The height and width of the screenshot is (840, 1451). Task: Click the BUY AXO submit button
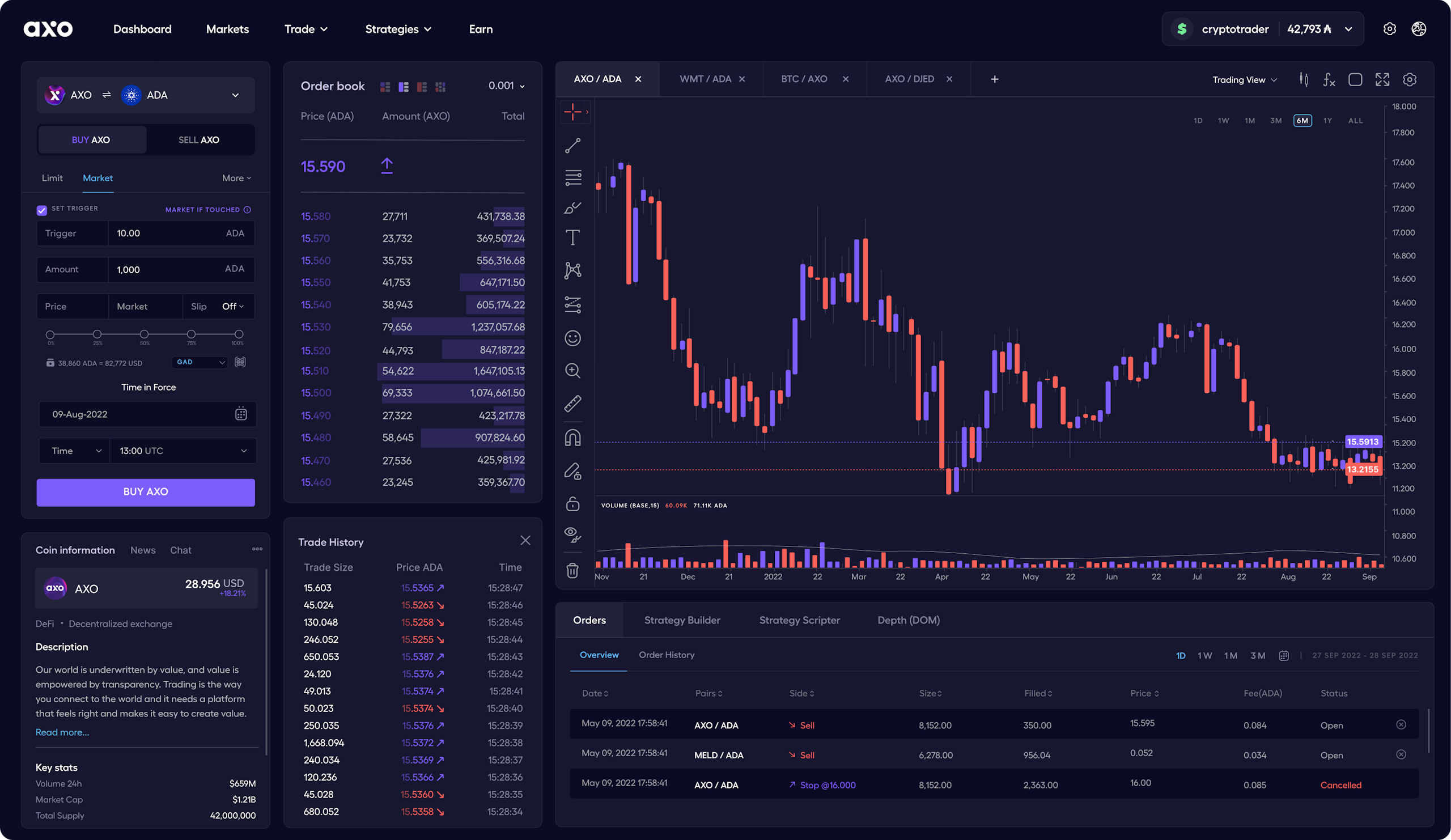[x=146, y=492]
